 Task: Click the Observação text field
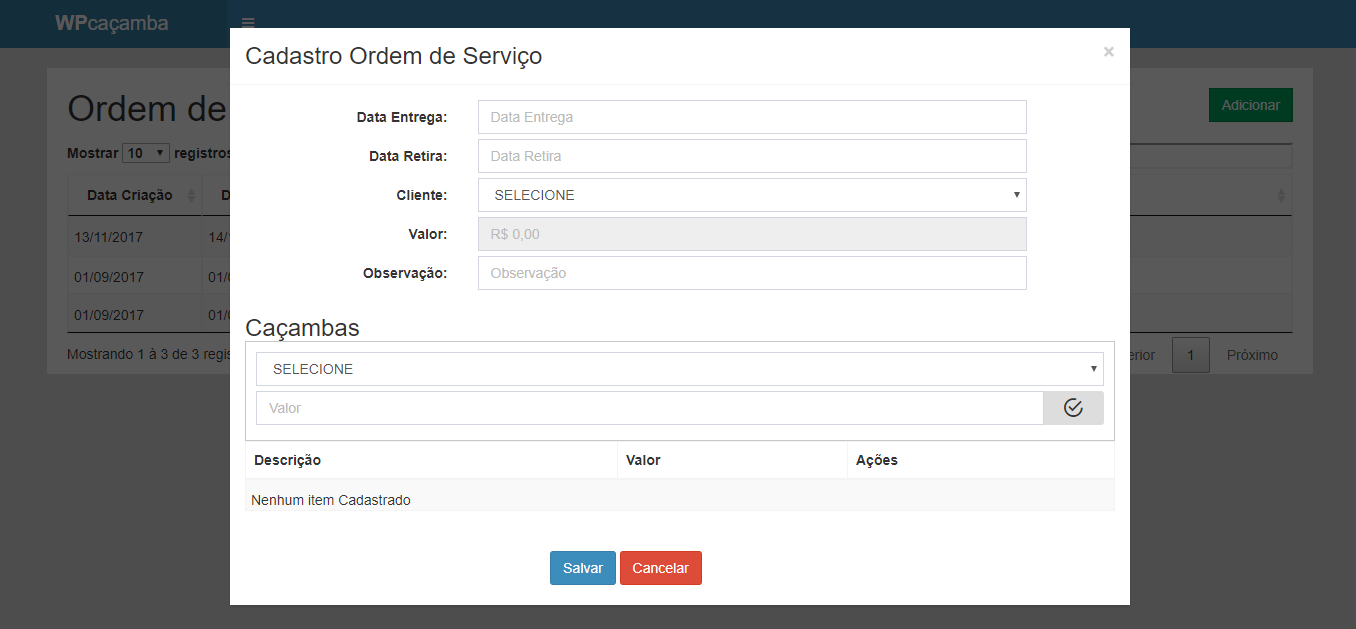pyautogui.click(x=752, y=273)
